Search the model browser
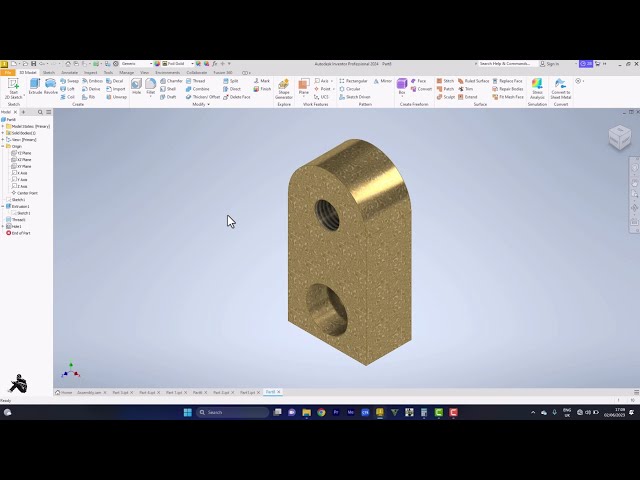This screenshot has width=640, height=480. coord(40,112)
